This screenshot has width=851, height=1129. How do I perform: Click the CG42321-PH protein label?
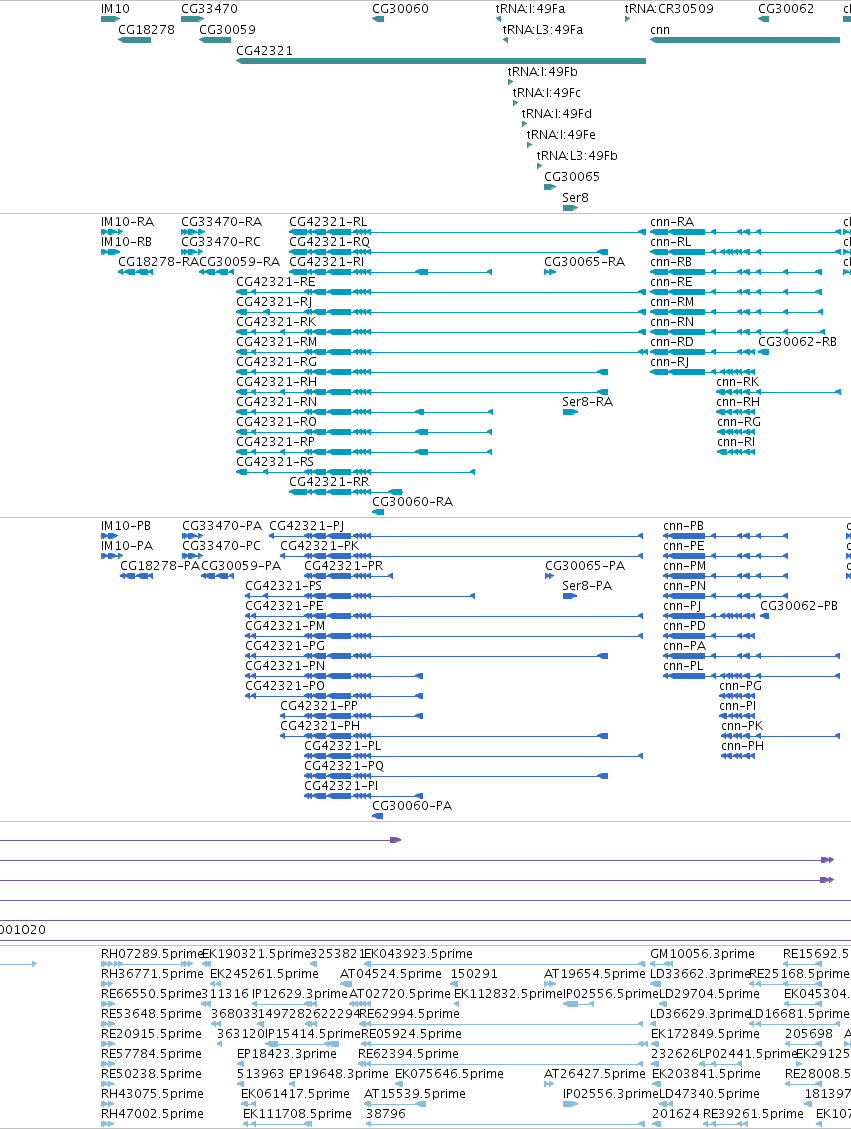tap(320, 726)
